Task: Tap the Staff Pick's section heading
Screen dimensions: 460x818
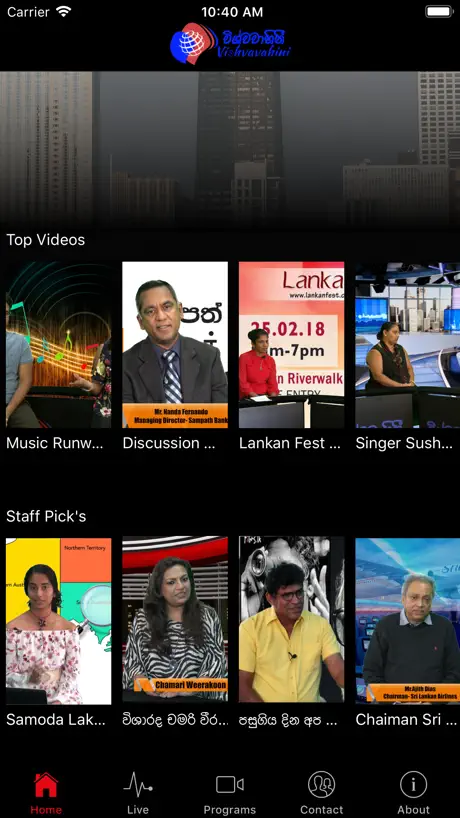Action: click(x=46, y=516)
